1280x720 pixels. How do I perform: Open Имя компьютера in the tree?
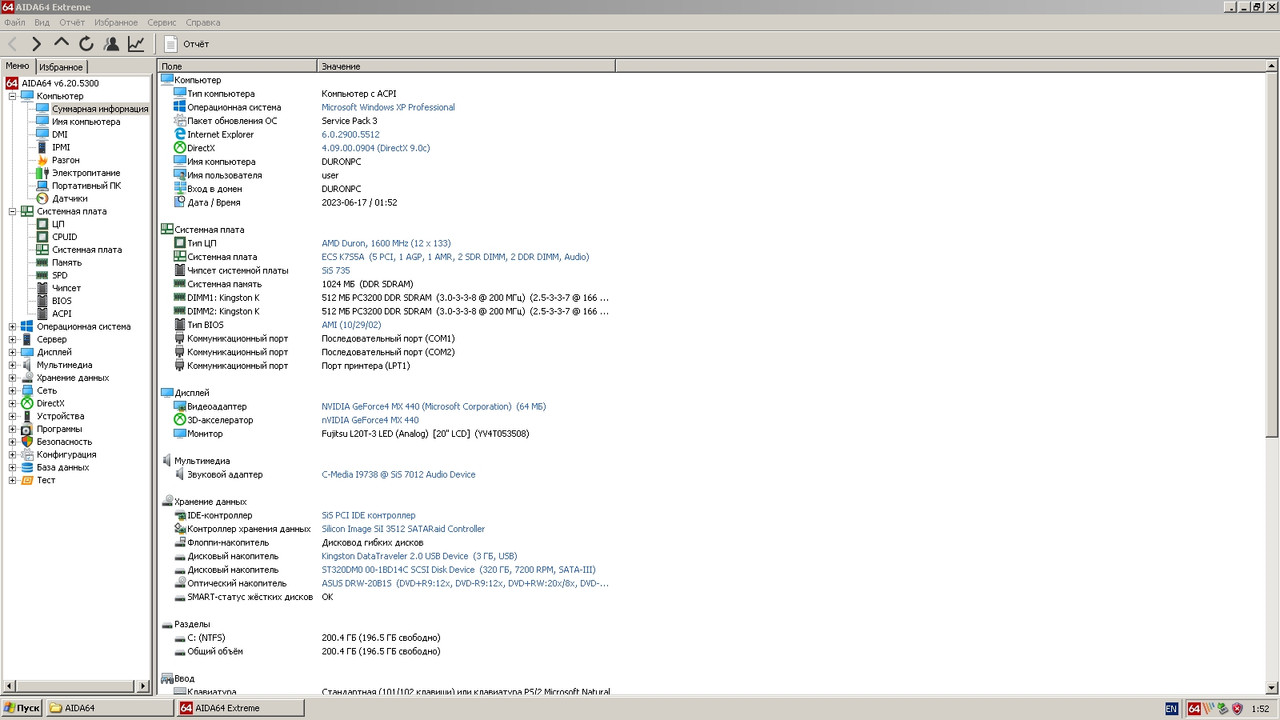click(86, 122)
